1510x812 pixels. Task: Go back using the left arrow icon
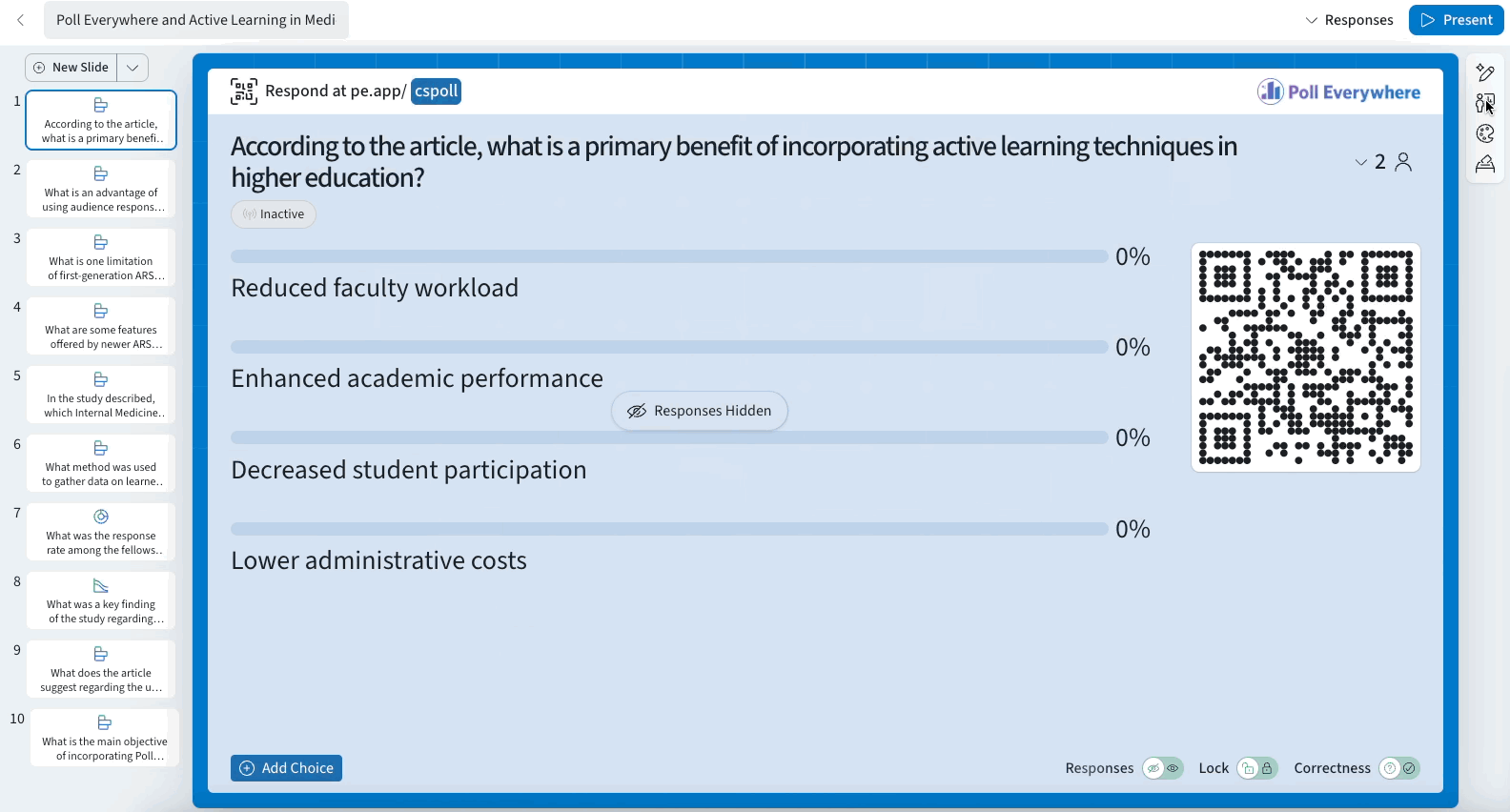coord(20,20)
